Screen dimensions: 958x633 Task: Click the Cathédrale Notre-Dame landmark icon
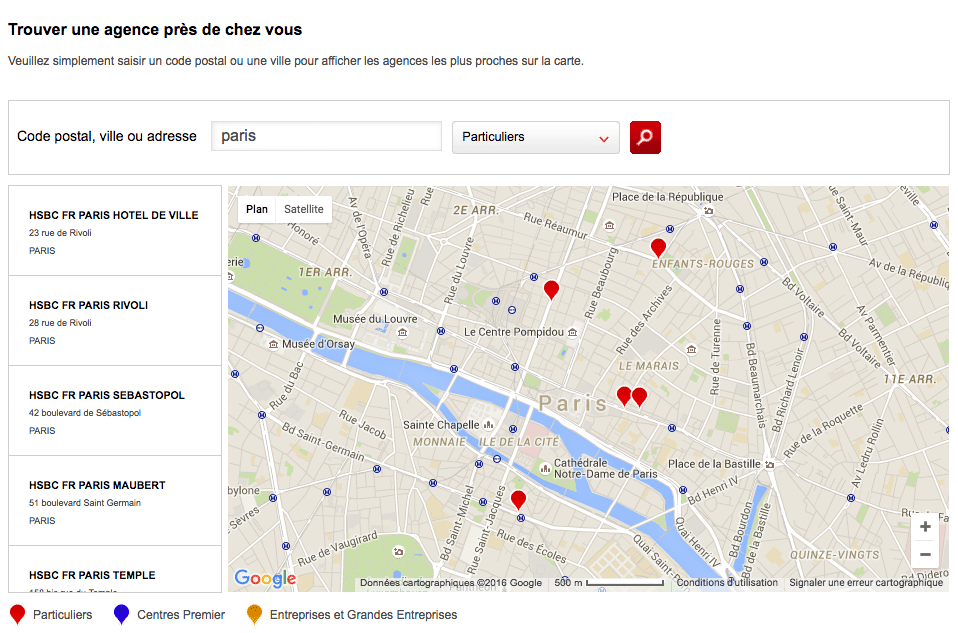[x=545, y=469]
